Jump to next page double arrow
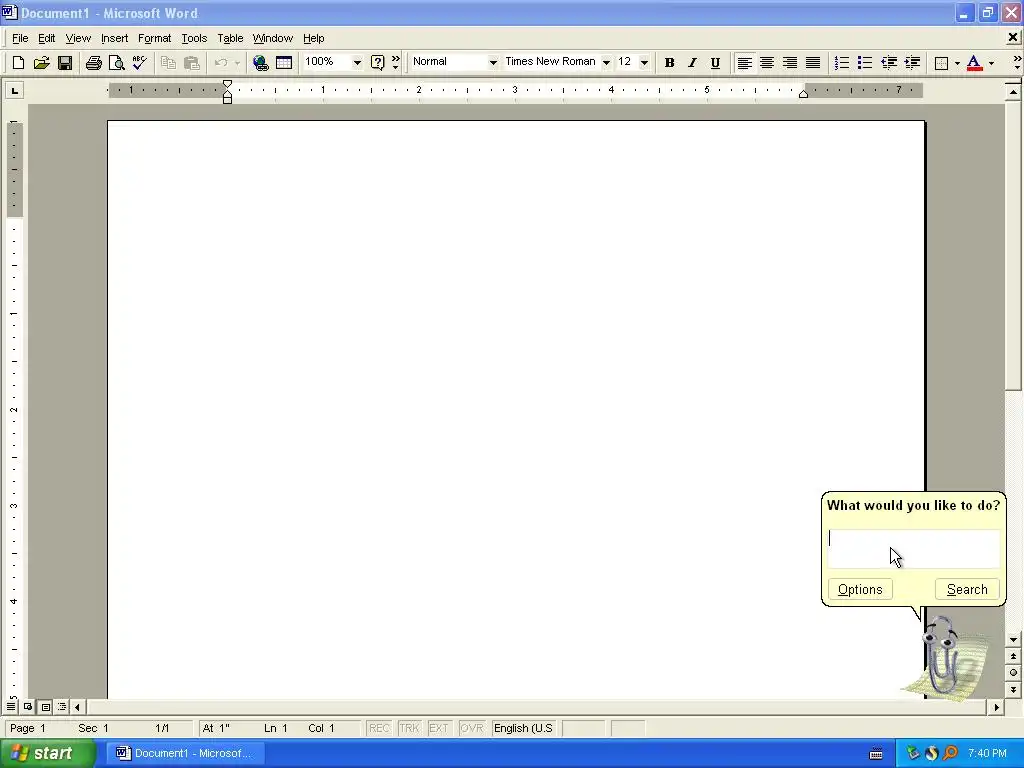 coord(1013,690)
